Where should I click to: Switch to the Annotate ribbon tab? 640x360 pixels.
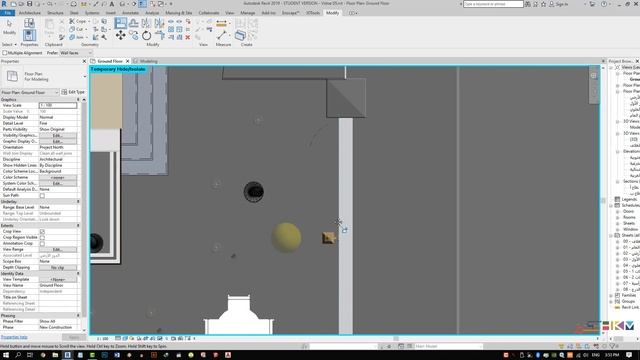pyautogui.click(x=131, y=13)
